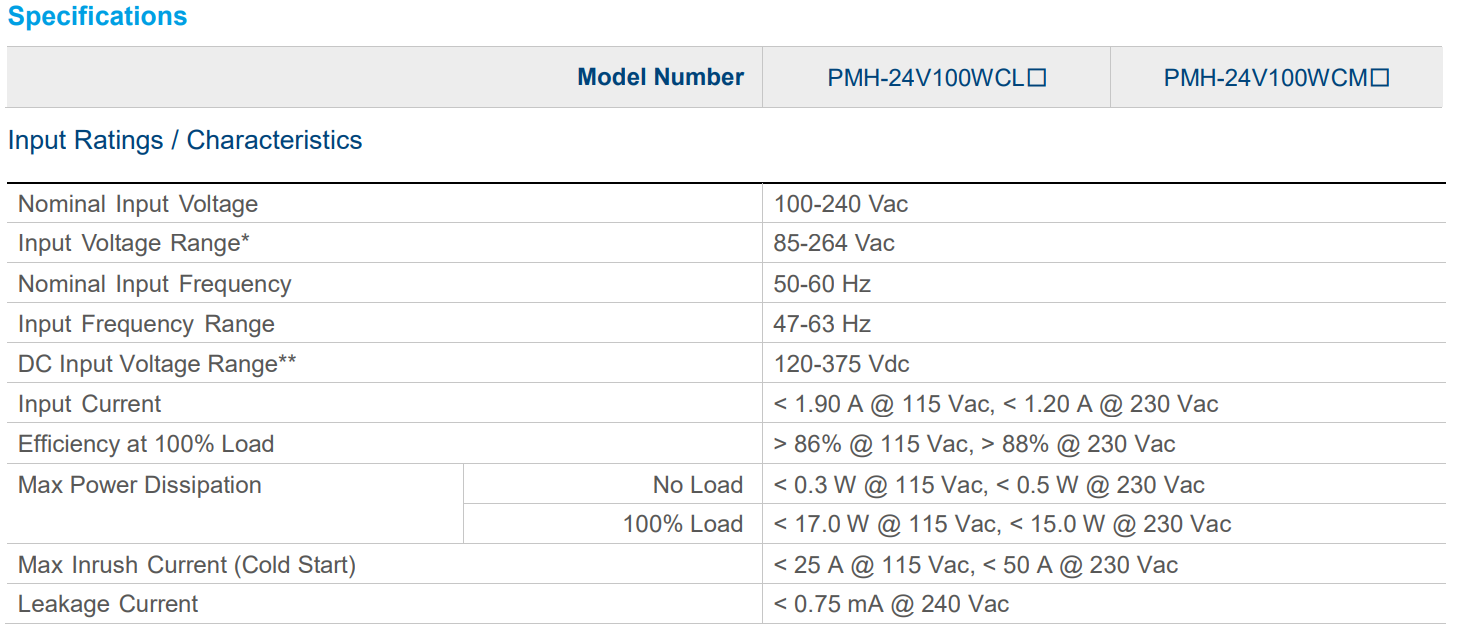Click the Nominal Input Frequency label
The height and width of the screenshot is (630, 1459).
click(x=155, y=284)
